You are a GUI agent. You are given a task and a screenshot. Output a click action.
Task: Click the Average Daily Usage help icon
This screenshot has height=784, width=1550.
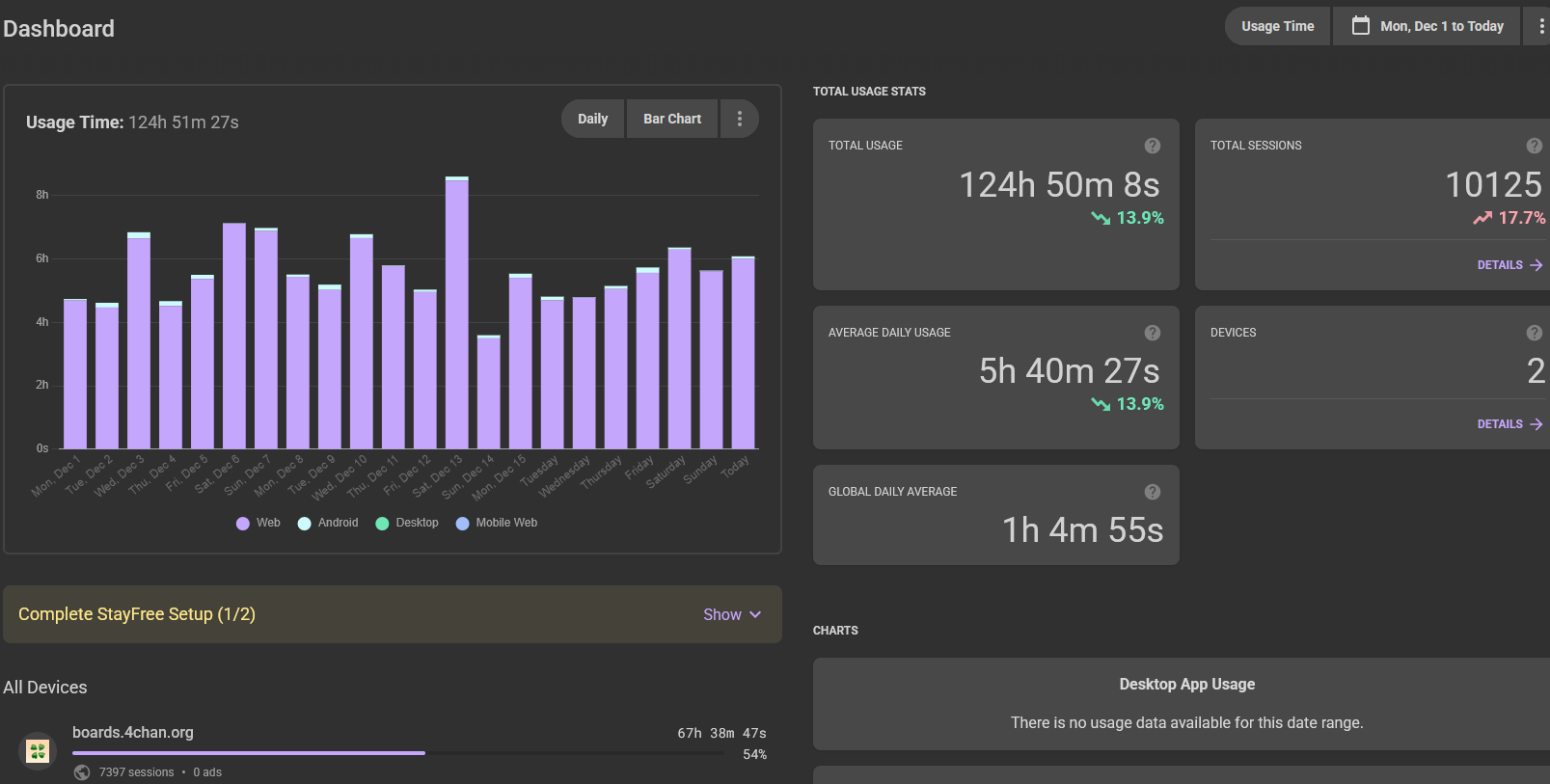(x=1153, y=333)
